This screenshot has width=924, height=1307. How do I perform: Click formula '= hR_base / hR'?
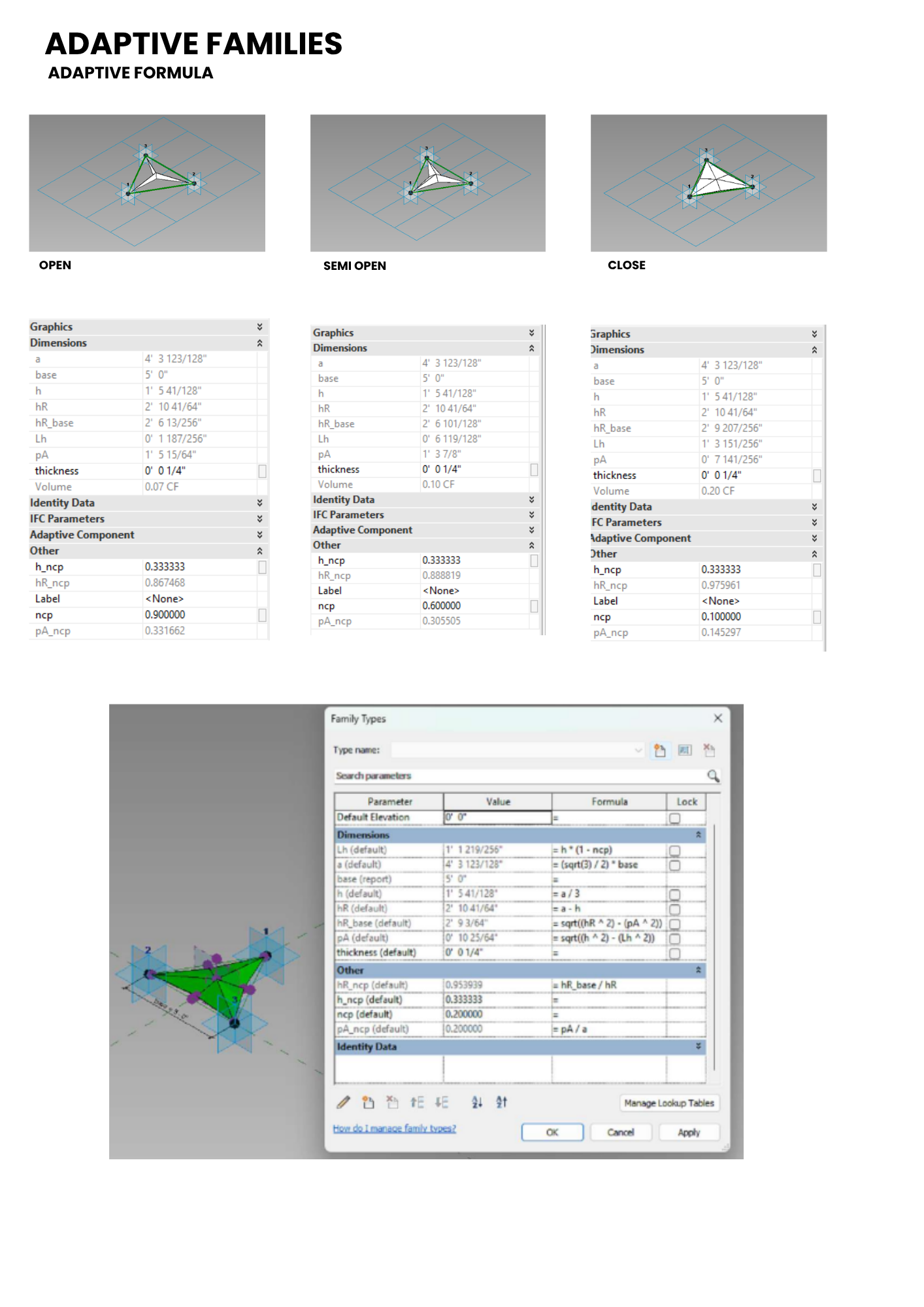(x=585, y=985)
